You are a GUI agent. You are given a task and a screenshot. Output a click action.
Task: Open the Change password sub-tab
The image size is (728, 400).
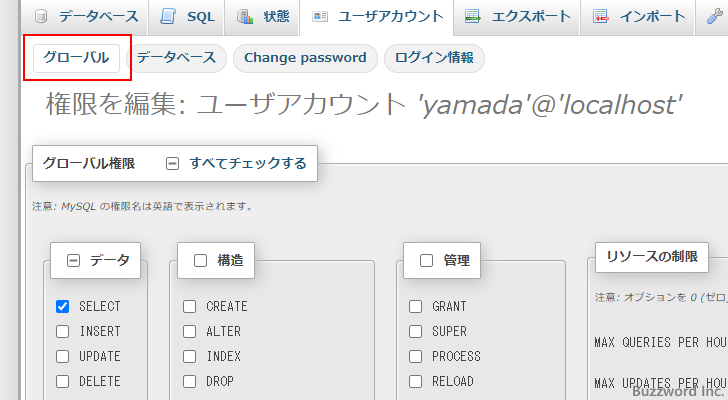tap(305, 58)
